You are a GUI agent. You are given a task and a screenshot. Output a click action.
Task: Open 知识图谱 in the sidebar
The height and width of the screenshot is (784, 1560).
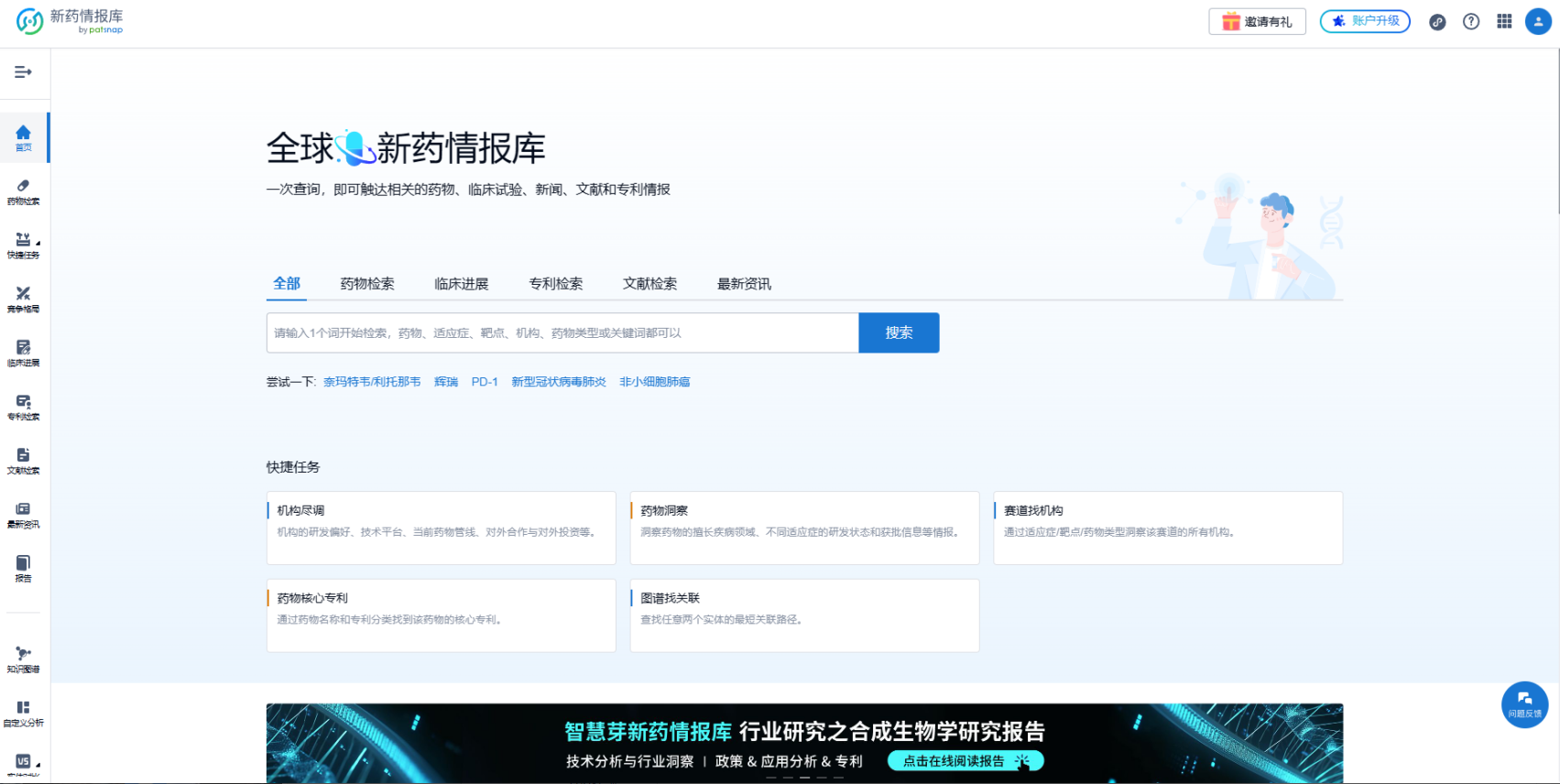[23, 659]
